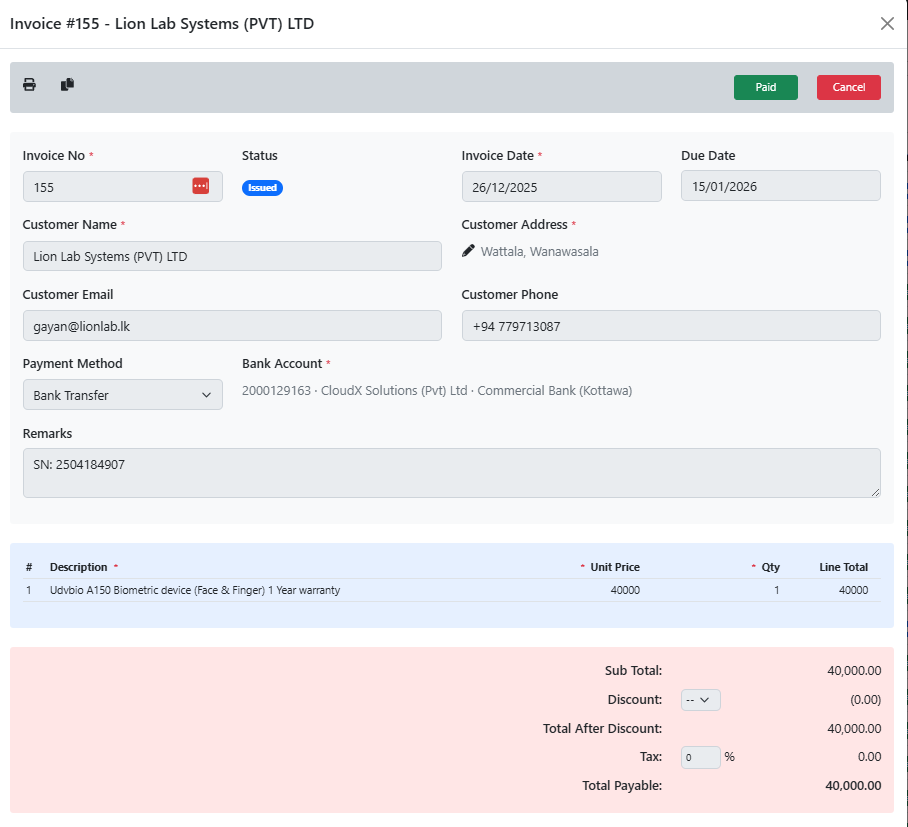Click the pencil icon beside Customer Address
Viewport: 908px width, 827px height.
point(467,250)
